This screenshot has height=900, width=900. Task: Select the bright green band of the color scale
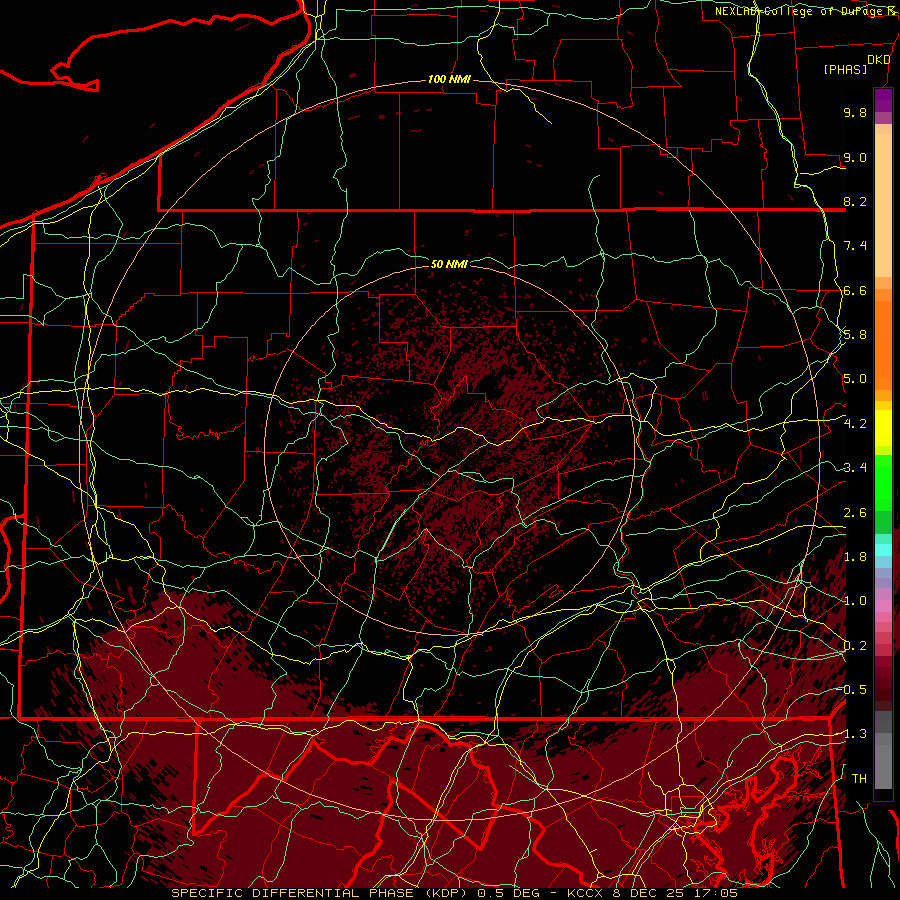click(883, 482)
